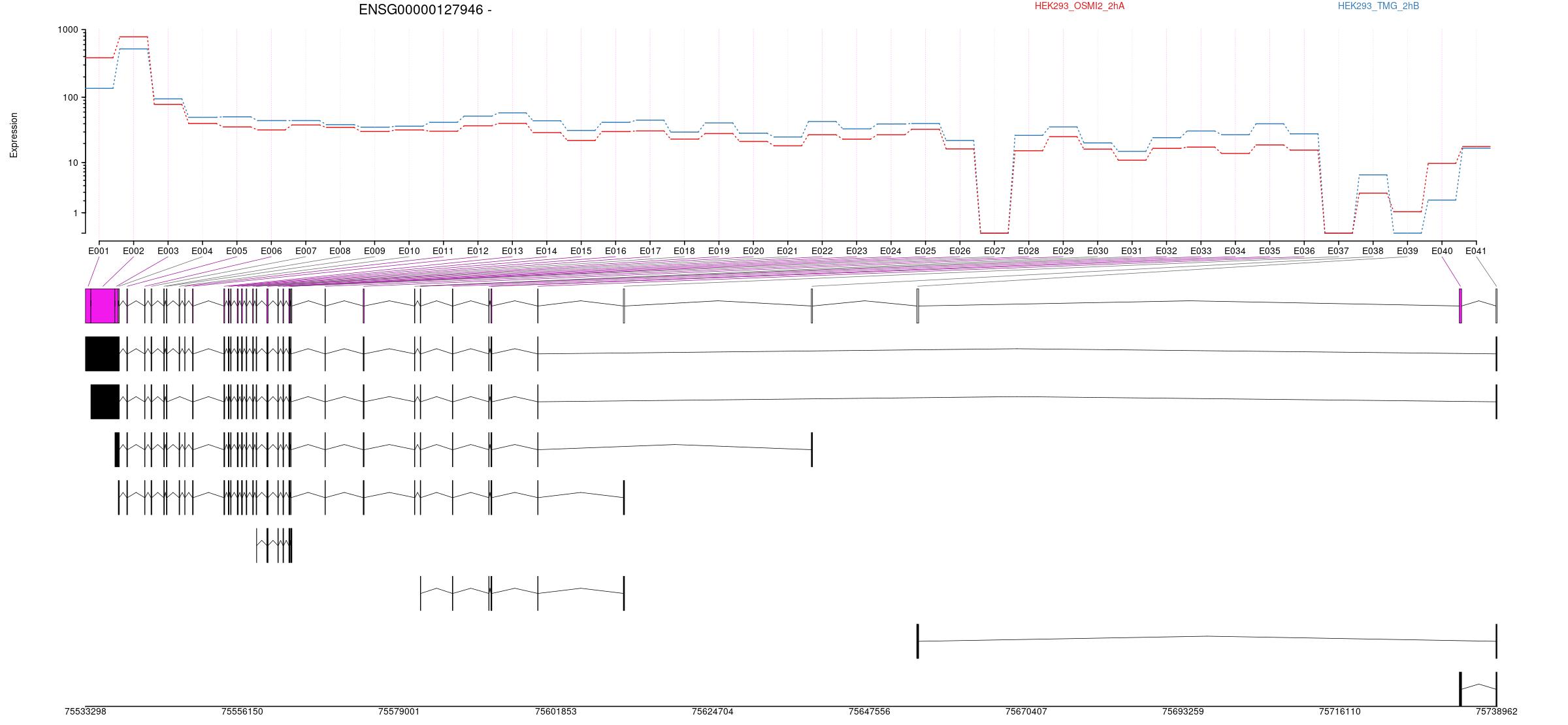
Task: Click genomic coordinate 75533298
Action: [86, 711]
